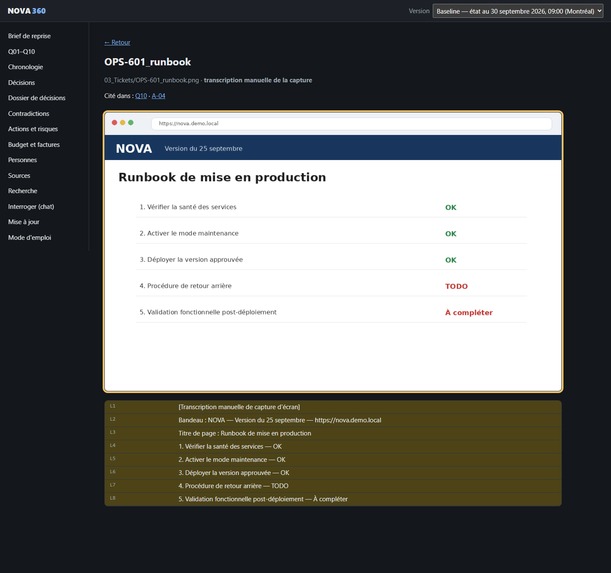Open Interroger (chat)
Viewport: 611px width, 573px height.
pos(31,207)
